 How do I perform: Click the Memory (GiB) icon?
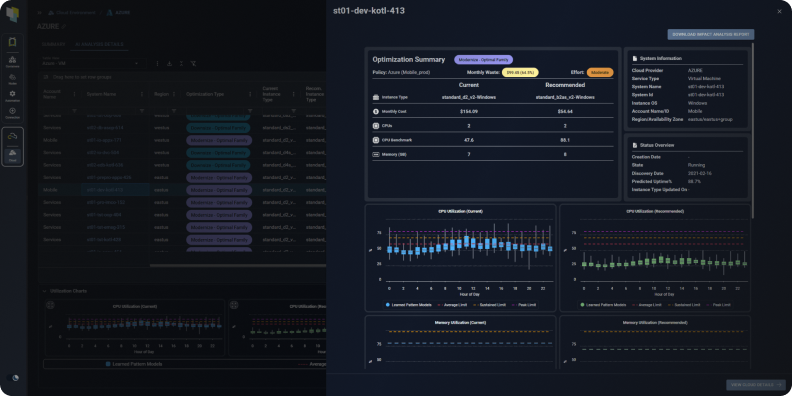(x=376, y=154)
